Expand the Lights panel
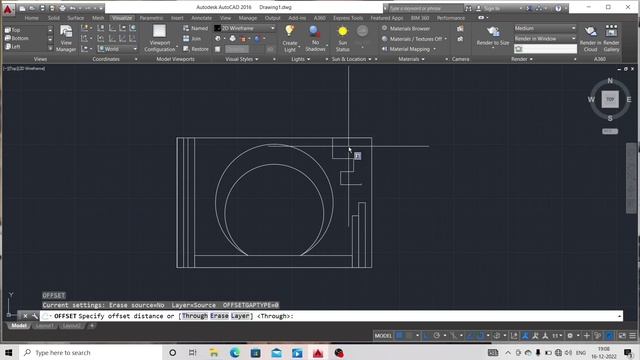Viewport: 640px width, 360px height. pyautogui.click(x=300, y=59)
